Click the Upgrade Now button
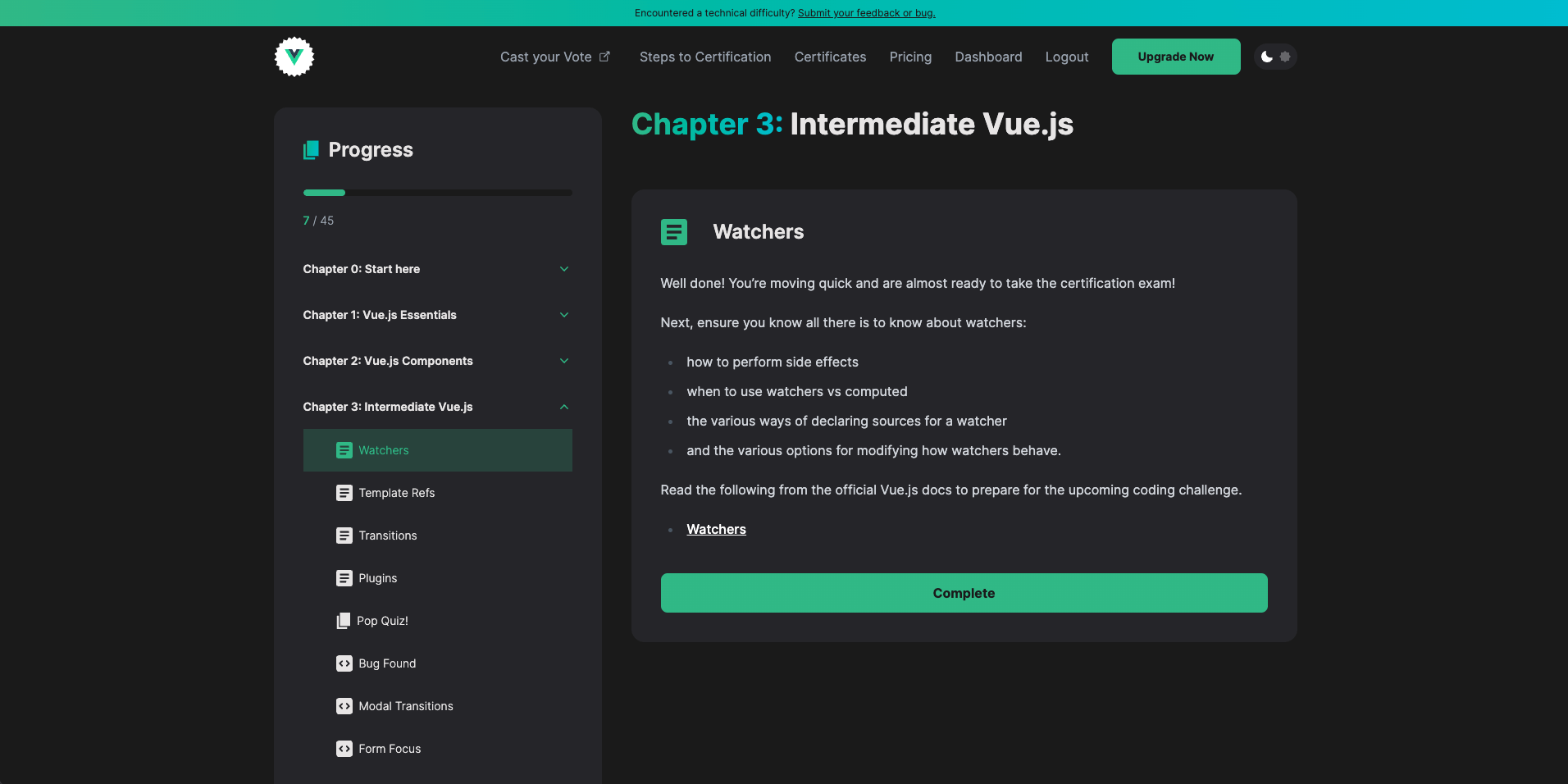The height and width of the screenshot is (784, 1568). click(1176, 57)
